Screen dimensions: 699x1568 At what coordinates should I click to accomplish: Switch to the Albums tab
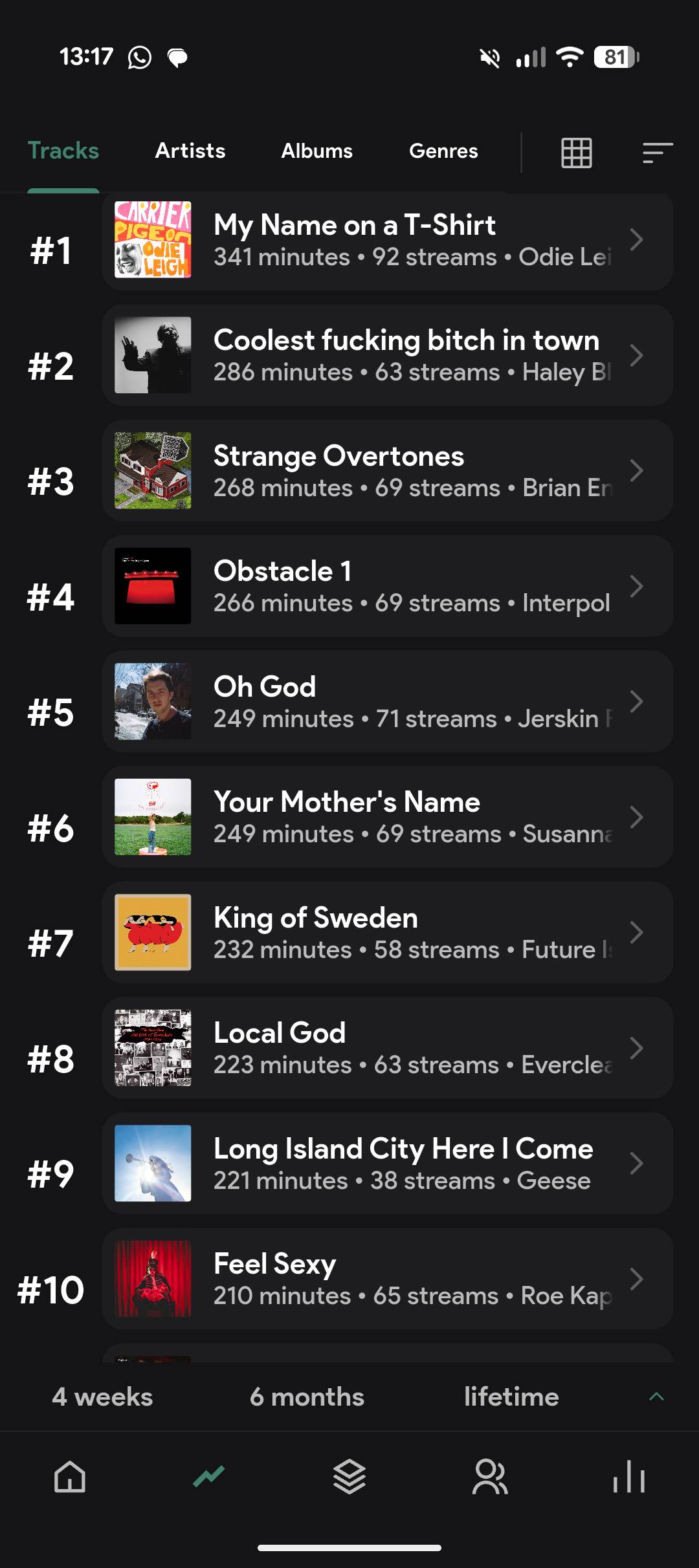click(316, 151)
